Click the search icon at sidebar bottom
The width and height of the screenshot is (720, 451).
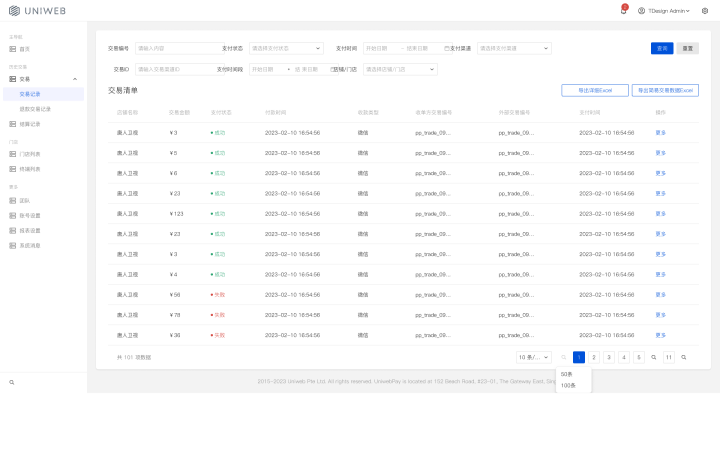coord(12,382)
